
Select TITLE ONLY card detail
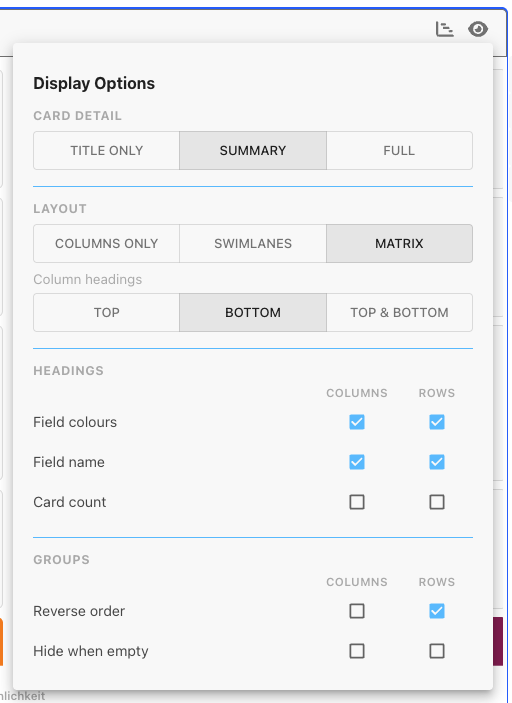107,151
